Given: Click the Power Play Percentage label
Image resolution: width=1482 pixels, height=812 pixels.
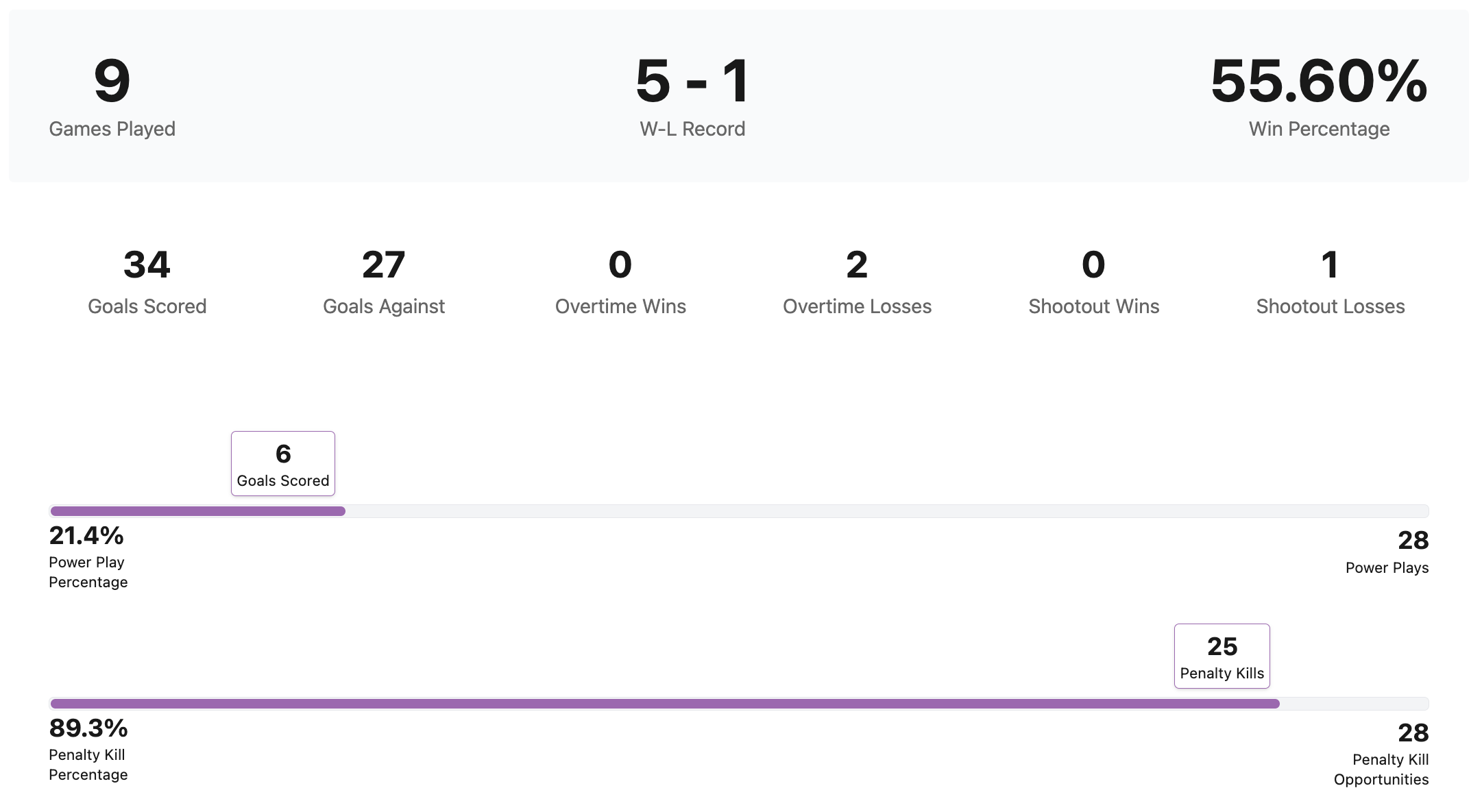Looking at the screenshot, I should (x=88, y=572).
